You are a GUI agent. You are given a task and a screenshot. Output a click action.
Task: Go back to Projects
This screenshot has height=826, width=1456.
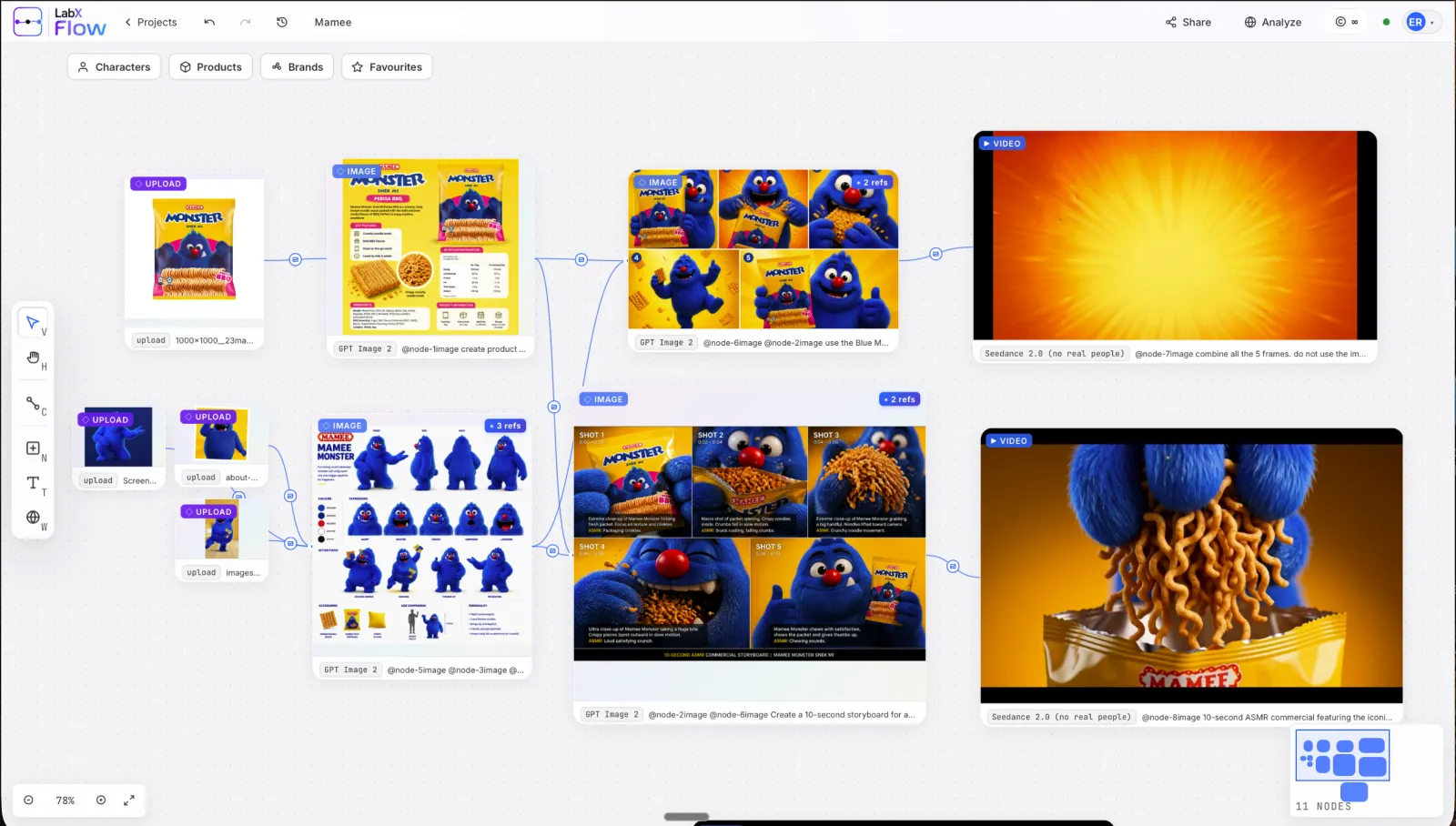pyautogui.click(x=151, y=22)
